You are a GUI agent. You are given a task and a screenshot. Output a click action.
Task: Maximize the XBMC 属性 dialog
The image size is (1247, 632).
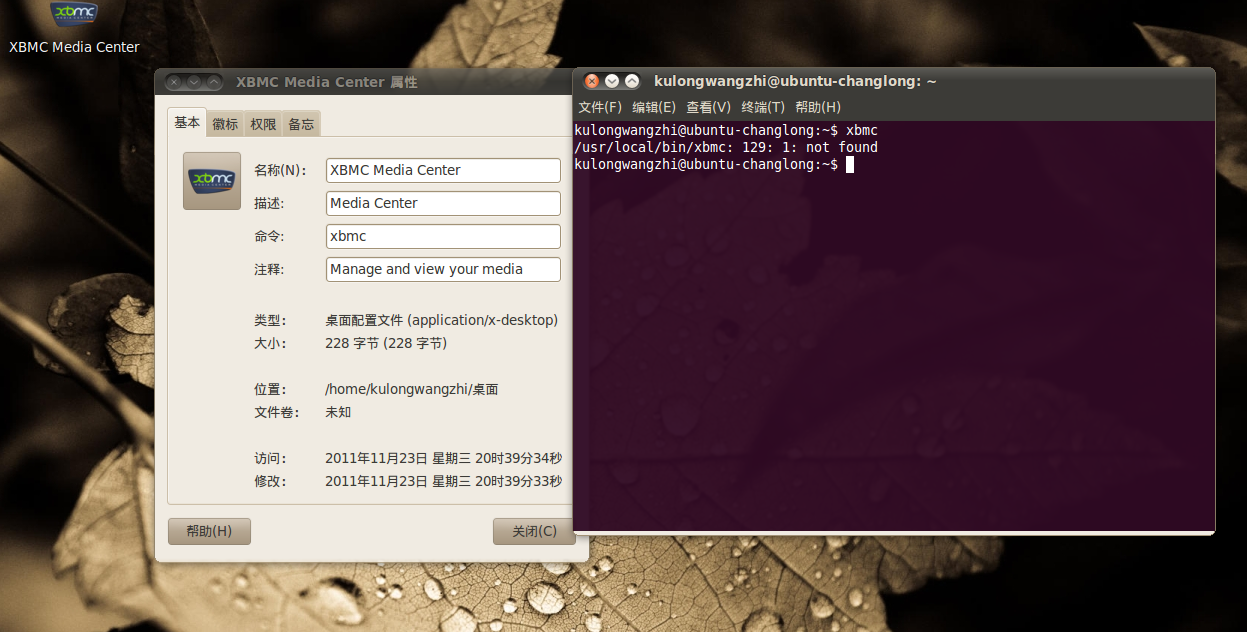[214, 82]
